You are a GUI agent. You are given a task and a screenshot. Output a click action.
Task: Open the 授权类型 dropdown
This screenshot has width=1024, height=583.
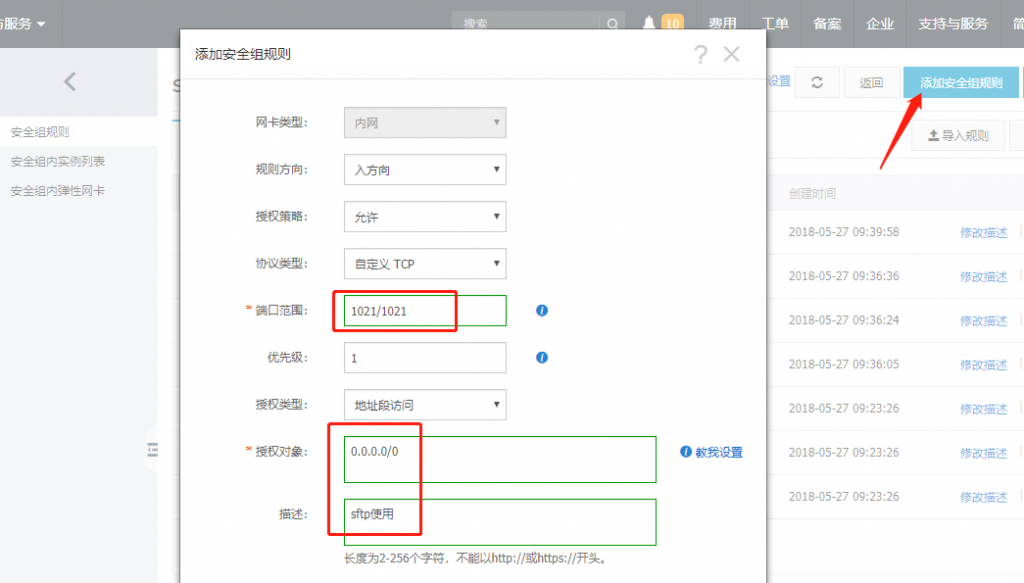(x=424, y=405)
